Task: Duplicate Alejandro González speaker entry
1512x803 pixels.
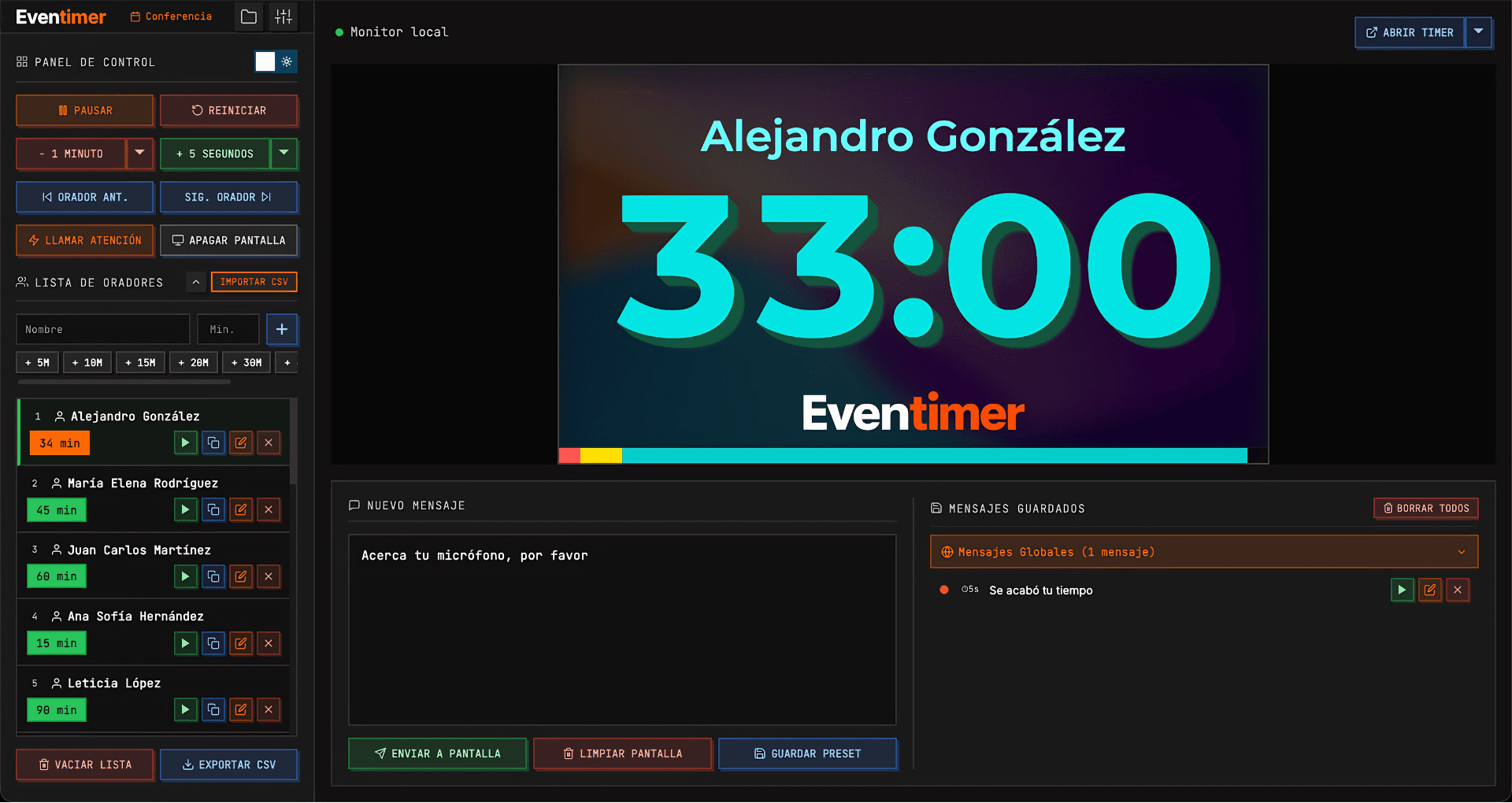Action: [x=213, y=442]
